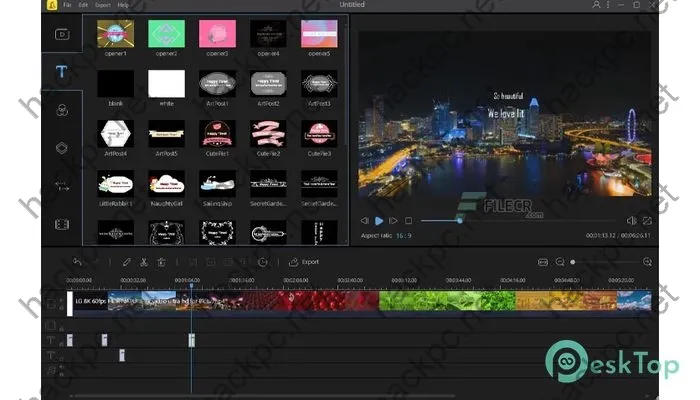Viewport: 700px width, 400px height.
Task: Open the Overlays panel icon
Action: (62, 147)
